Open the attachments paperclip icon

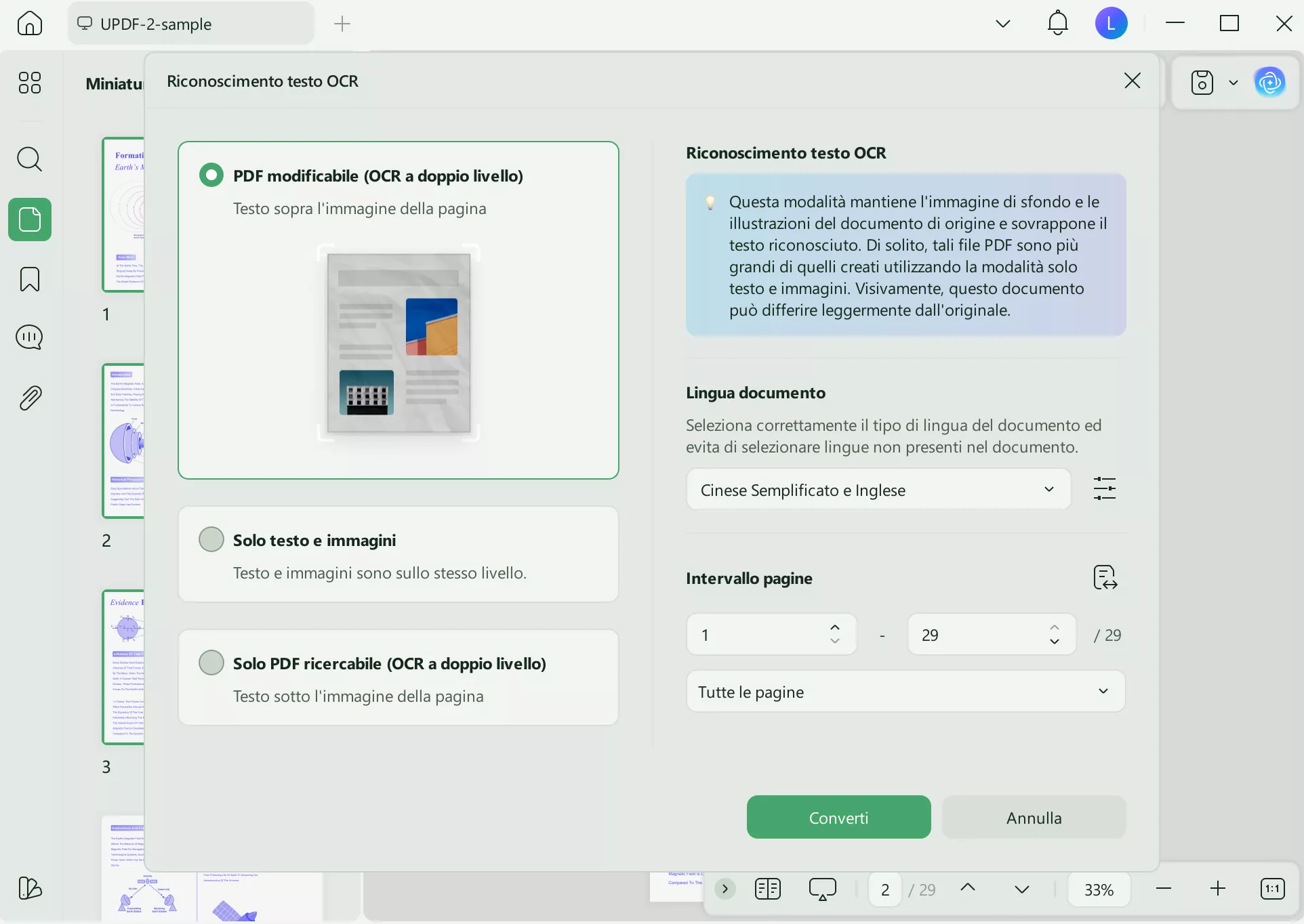click(29, 398)
